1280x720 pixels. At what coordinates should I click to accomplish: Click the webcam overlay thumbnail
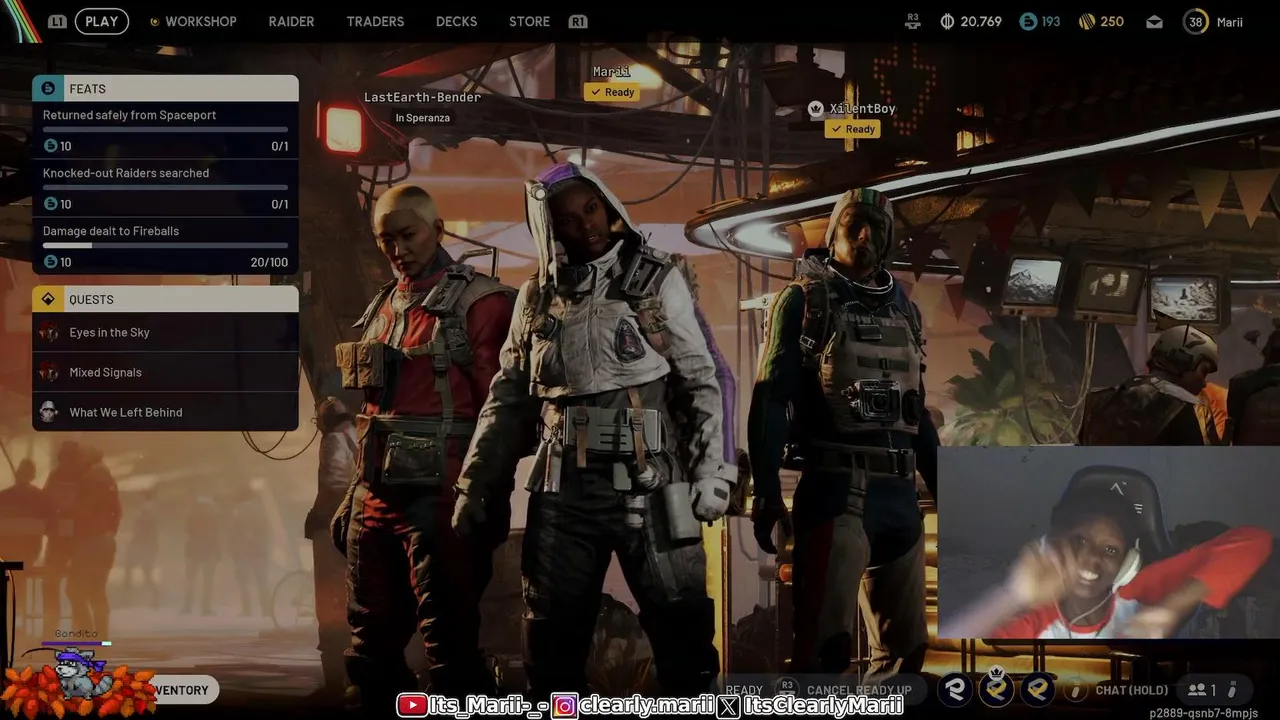pos(1108,541)
